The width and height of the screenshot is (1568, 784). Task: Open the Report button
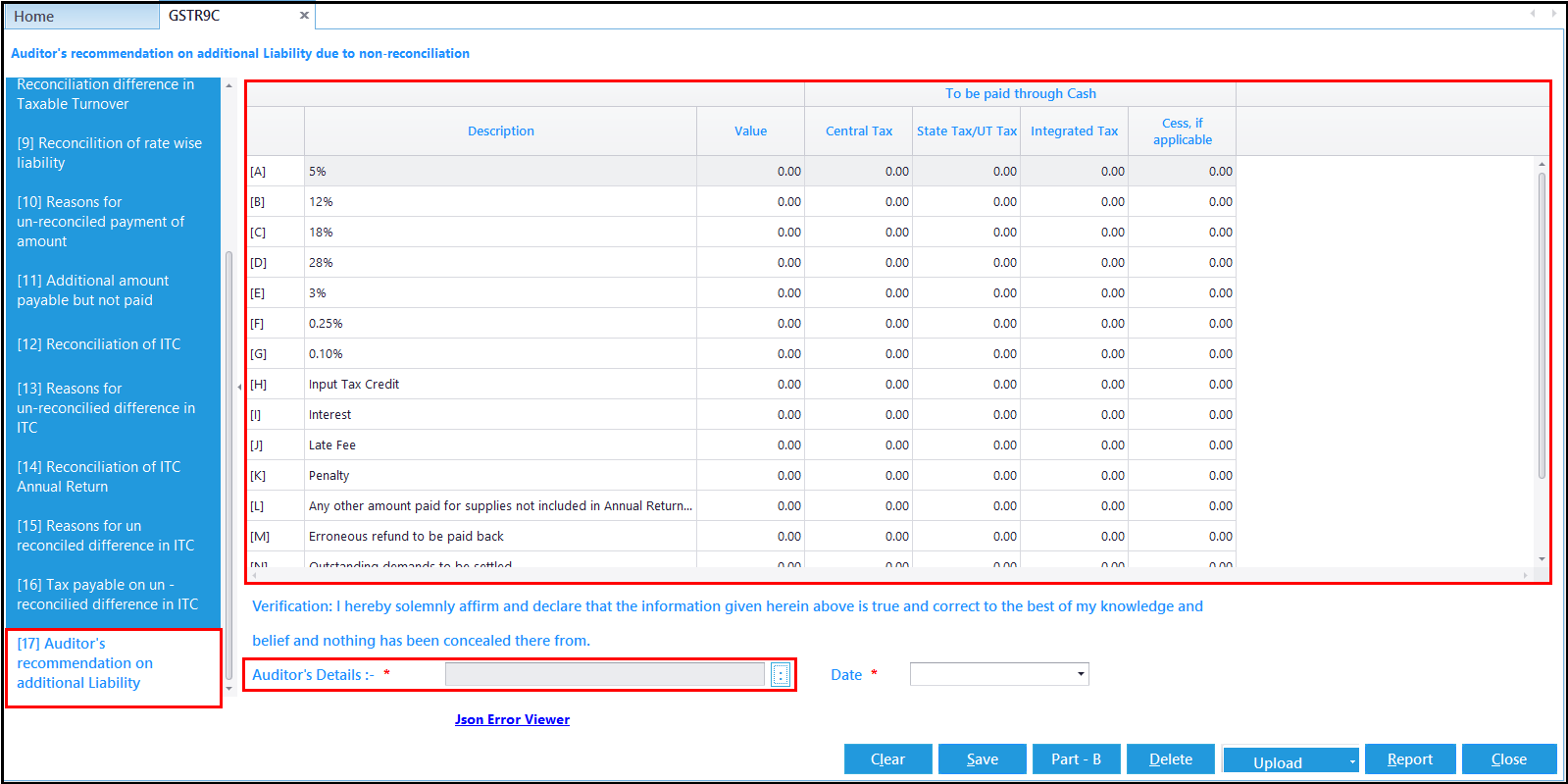pos(1410,759)
